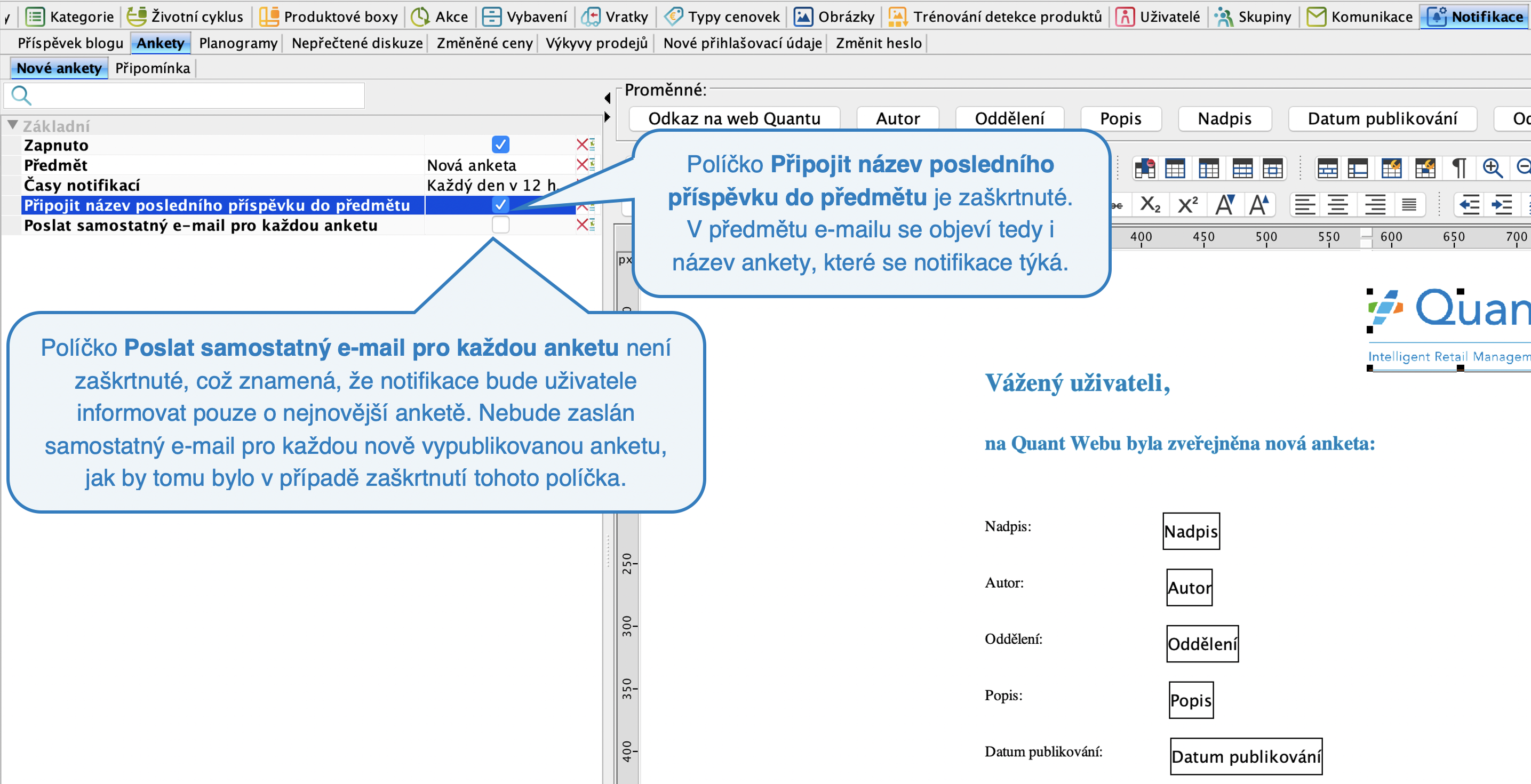Open the Produktové boxy tab
The width and height of the screenshot is (1531, 784).
329,16
